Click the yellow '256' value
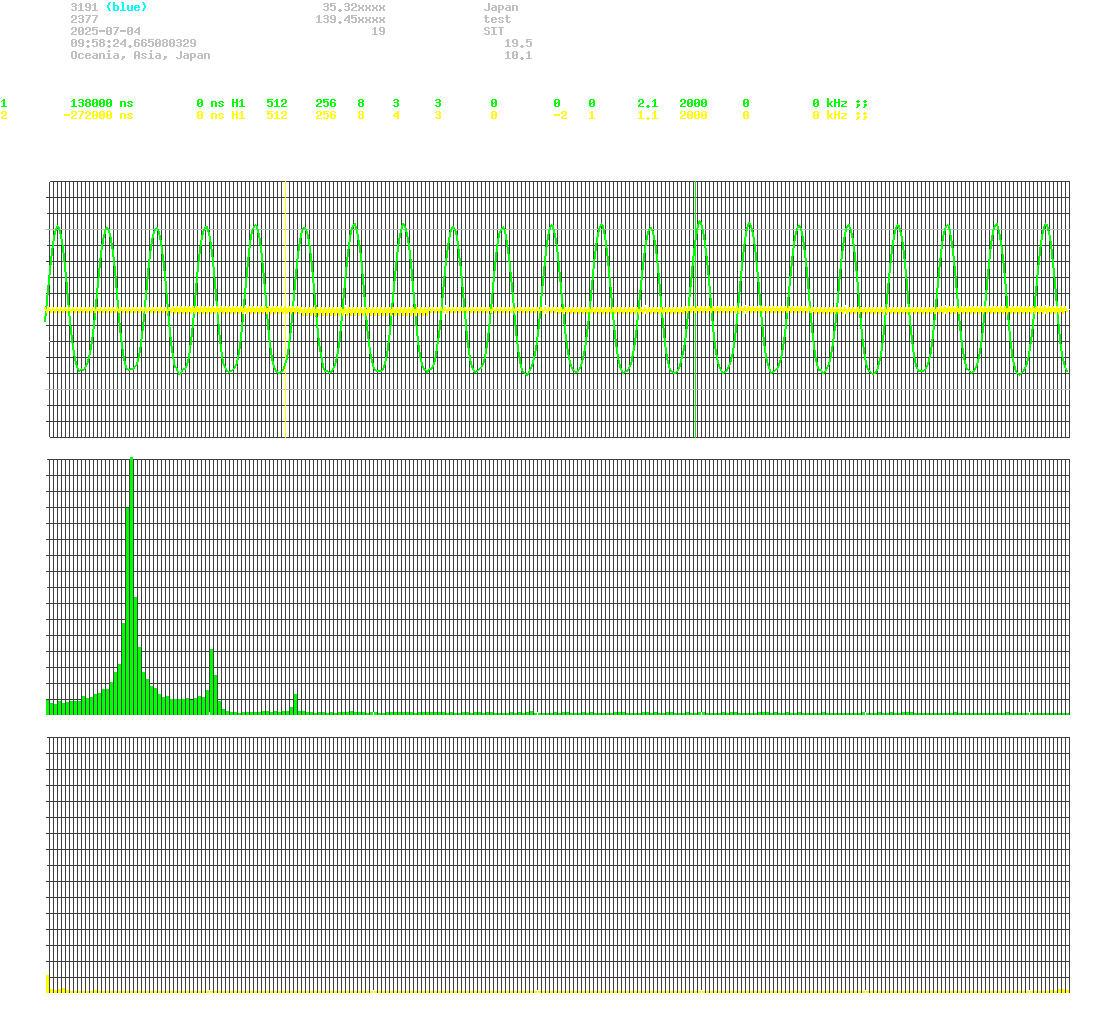 point(325,115)
